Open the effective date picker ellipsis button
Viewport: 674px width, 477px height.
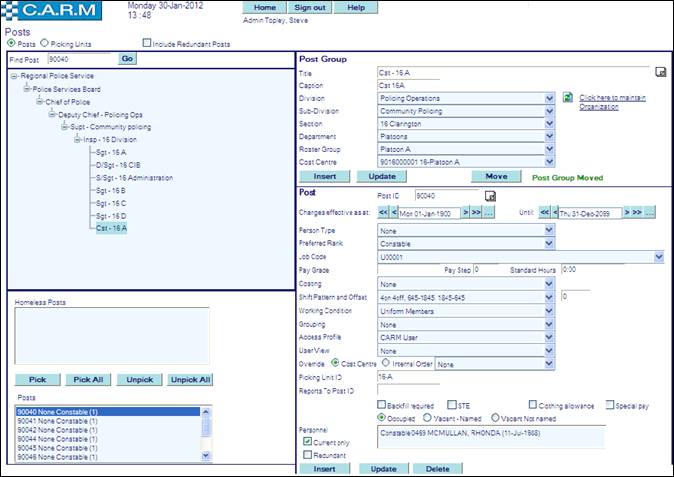click(x=490, y=213)
